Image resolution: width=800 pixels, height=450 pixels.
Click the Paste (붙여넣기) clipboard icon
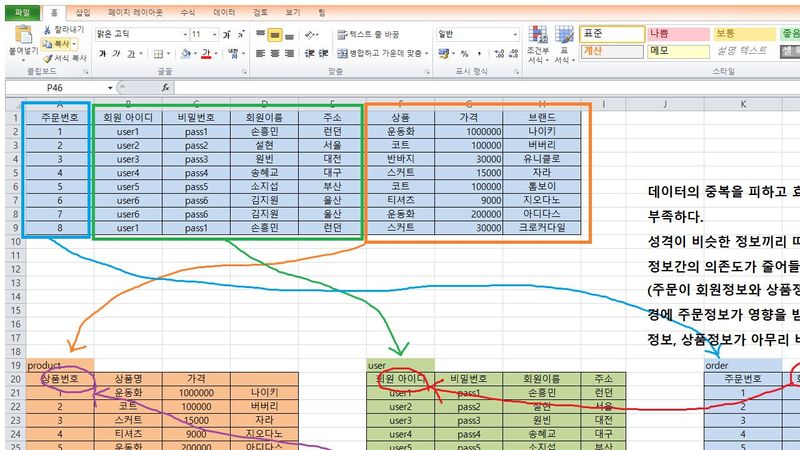pyautogui.click(x=23, y=35)
